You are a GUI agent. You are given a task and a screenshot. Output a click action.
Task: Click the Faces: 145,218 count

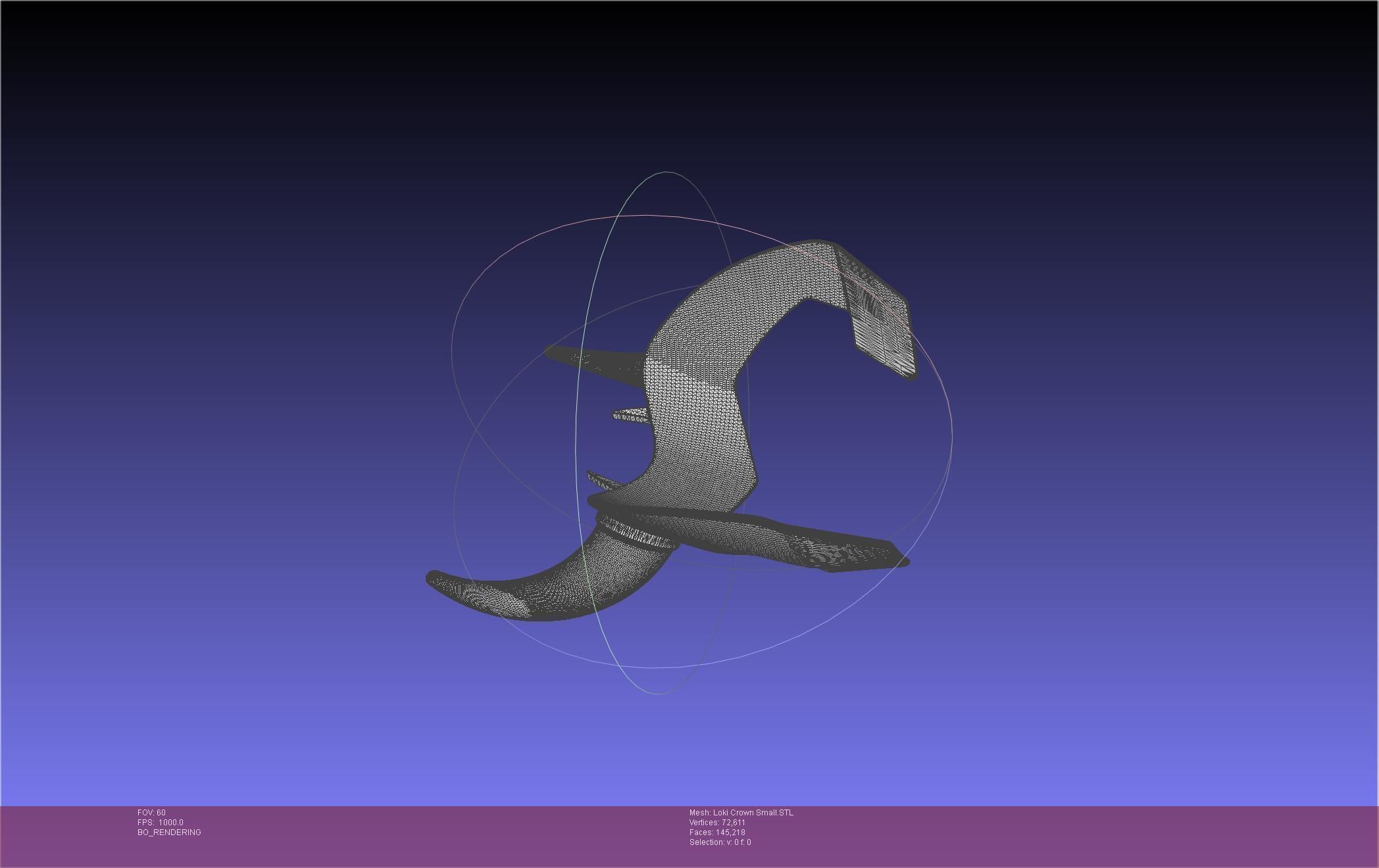point(717,832)
